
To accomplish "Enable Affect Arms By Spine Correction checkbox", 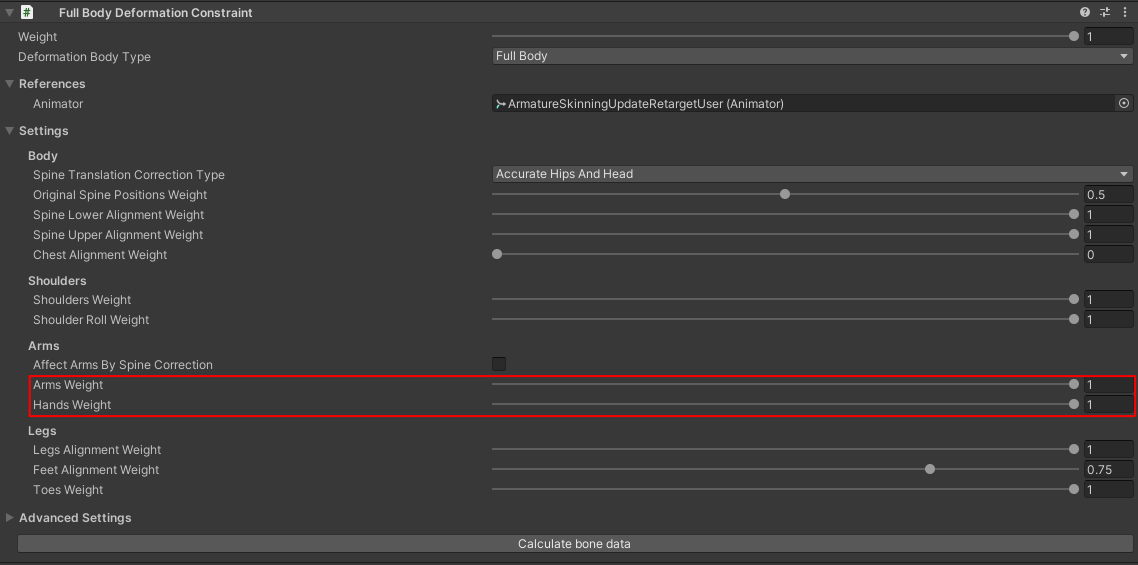I will tap(499, 364).
